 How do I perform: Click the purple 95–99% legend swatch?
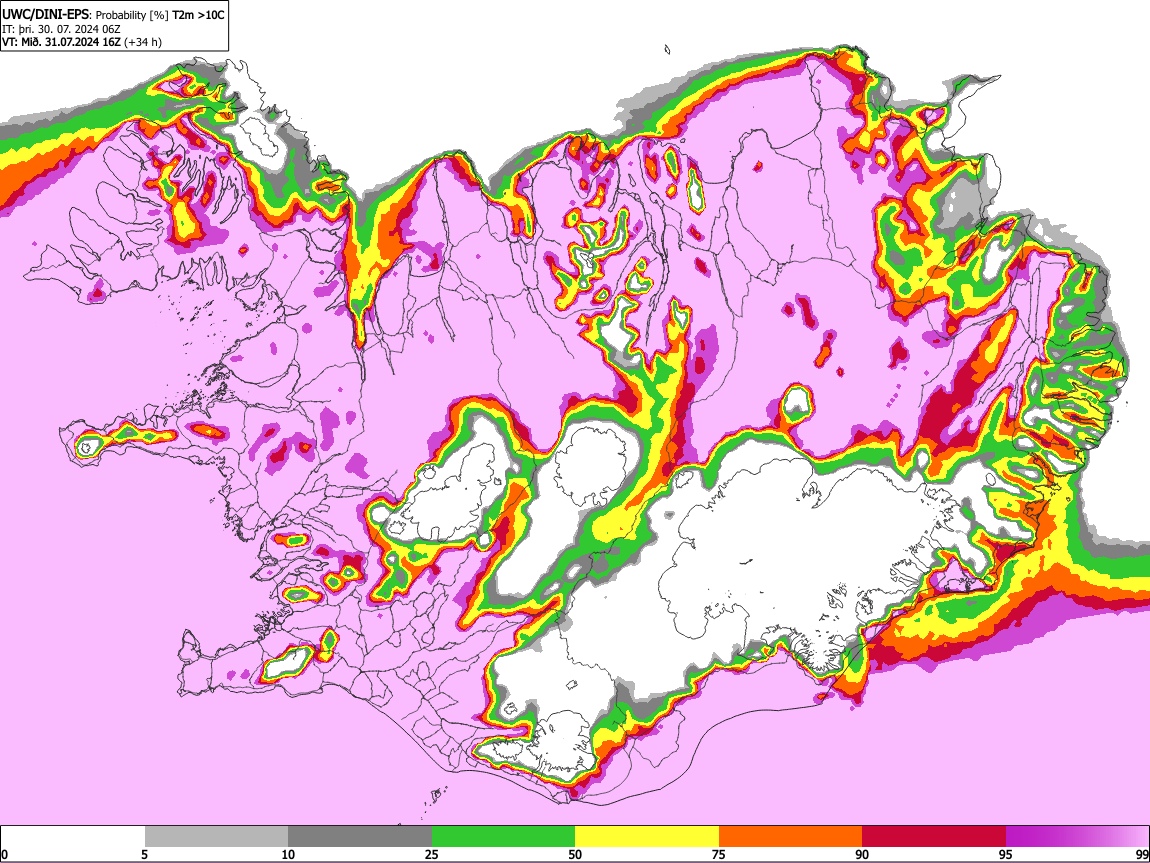tap(1077, 836)
